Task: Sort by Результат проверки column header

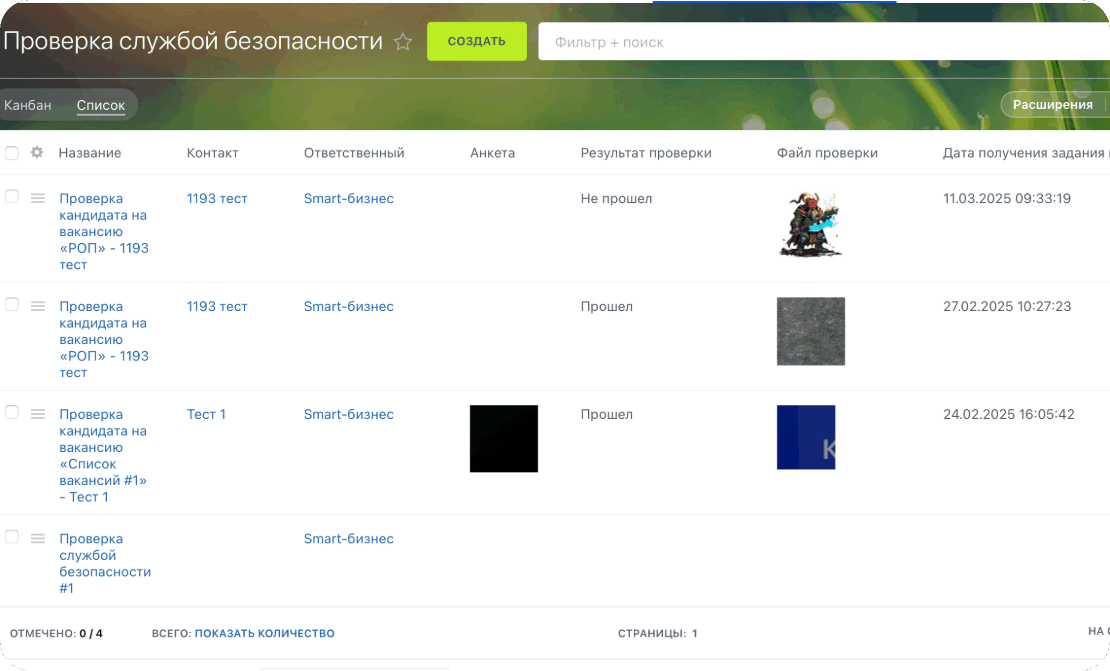Action: tap(646, 153)
